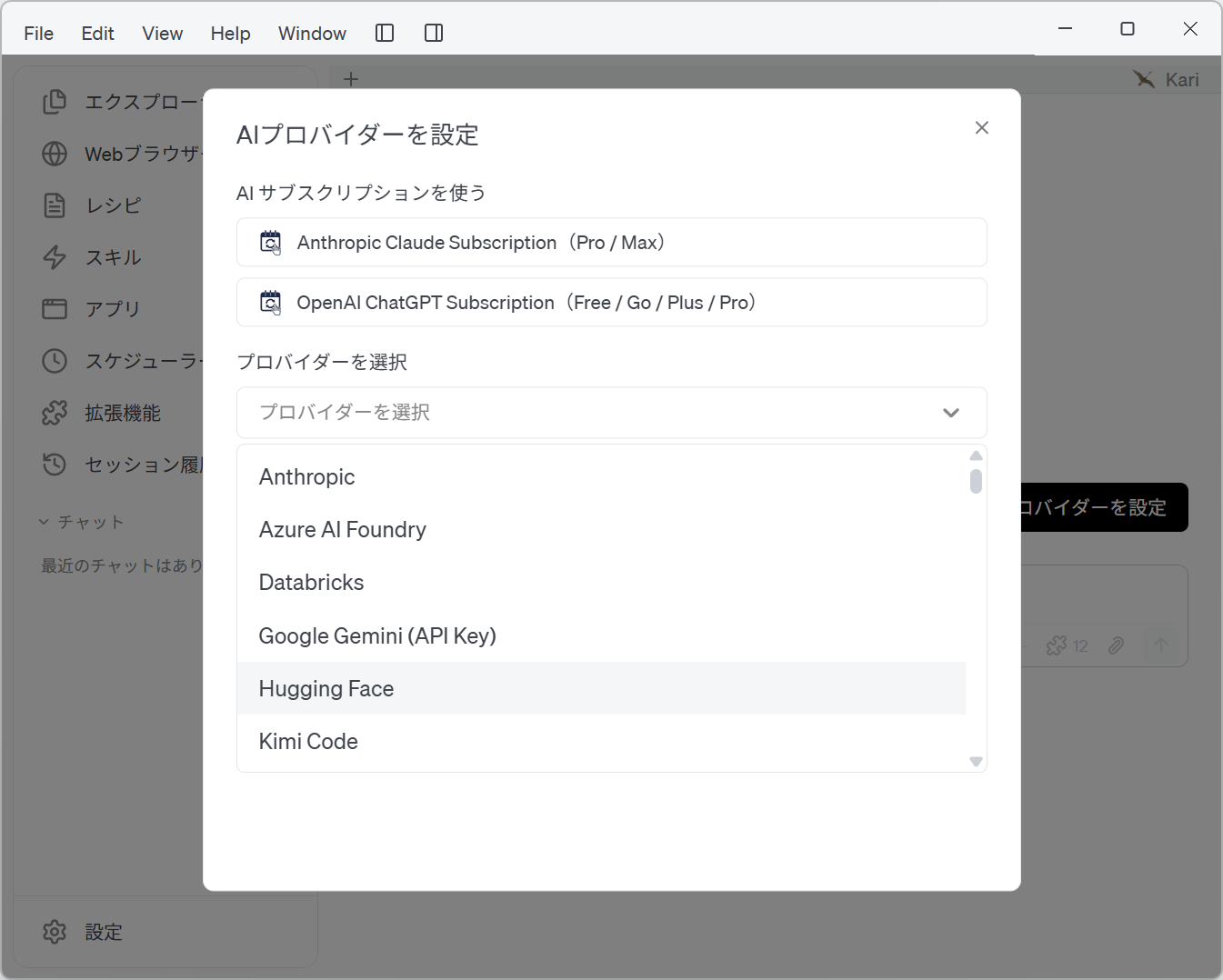
Task: Add a new tab with plus icon
Action: (351, 79)
